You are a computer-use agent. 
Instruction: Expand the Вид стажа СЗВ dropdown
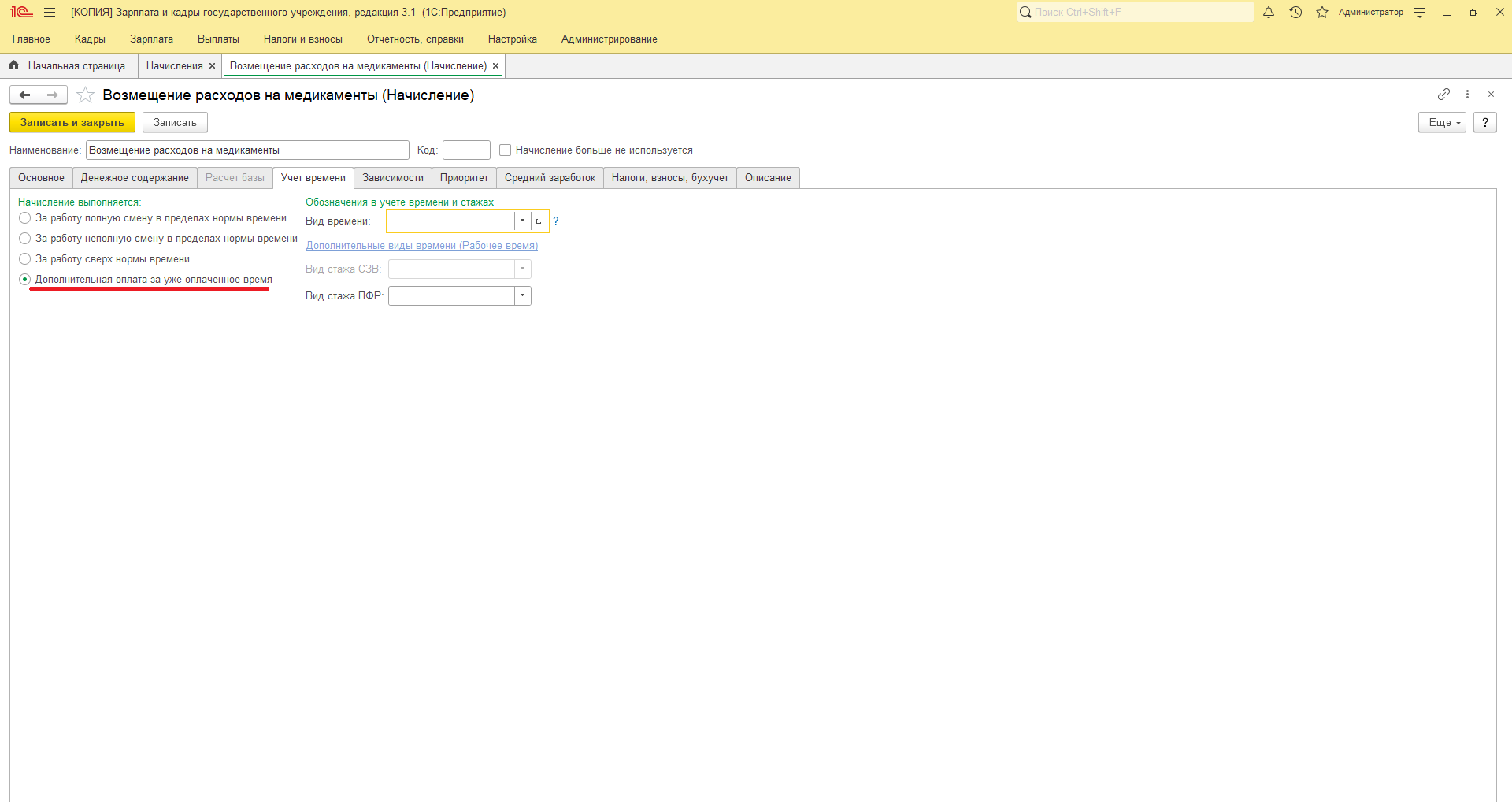pyautogui.click(x=522, y=269)
